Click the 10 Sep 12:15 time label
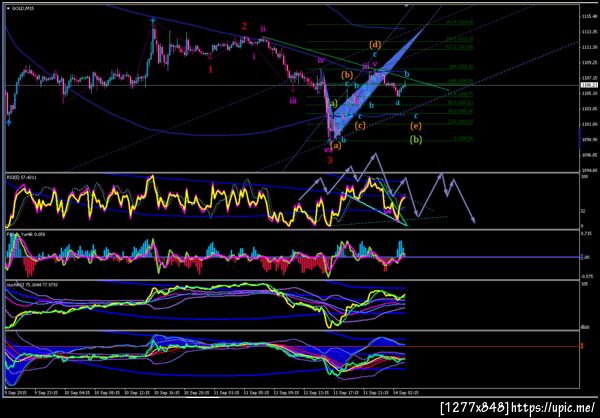Viewport: 600px width, 418px height. coord(138,393)
